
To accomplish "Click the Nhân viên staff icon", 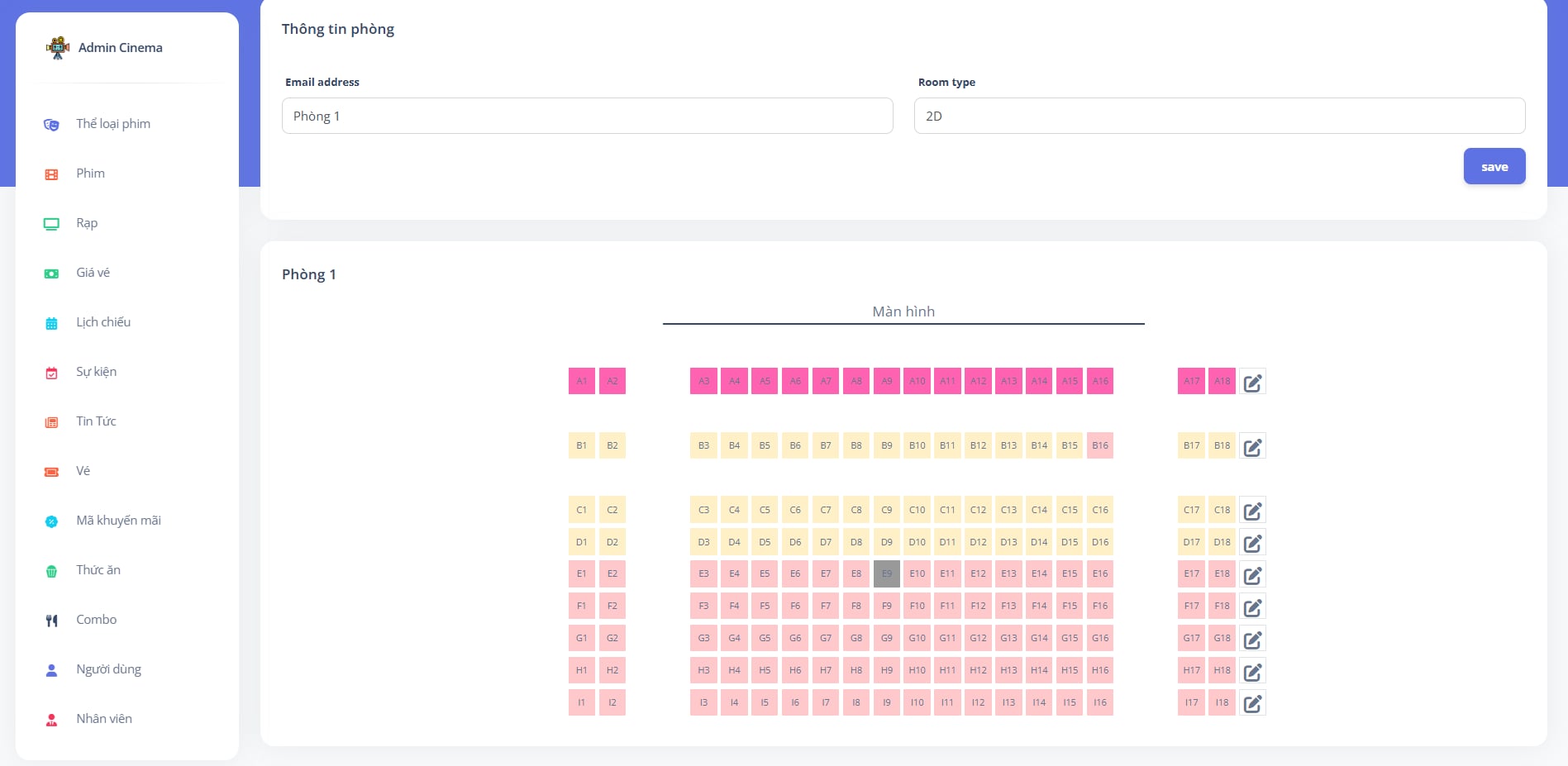I will pyautogui.click(x=51, y=720).
